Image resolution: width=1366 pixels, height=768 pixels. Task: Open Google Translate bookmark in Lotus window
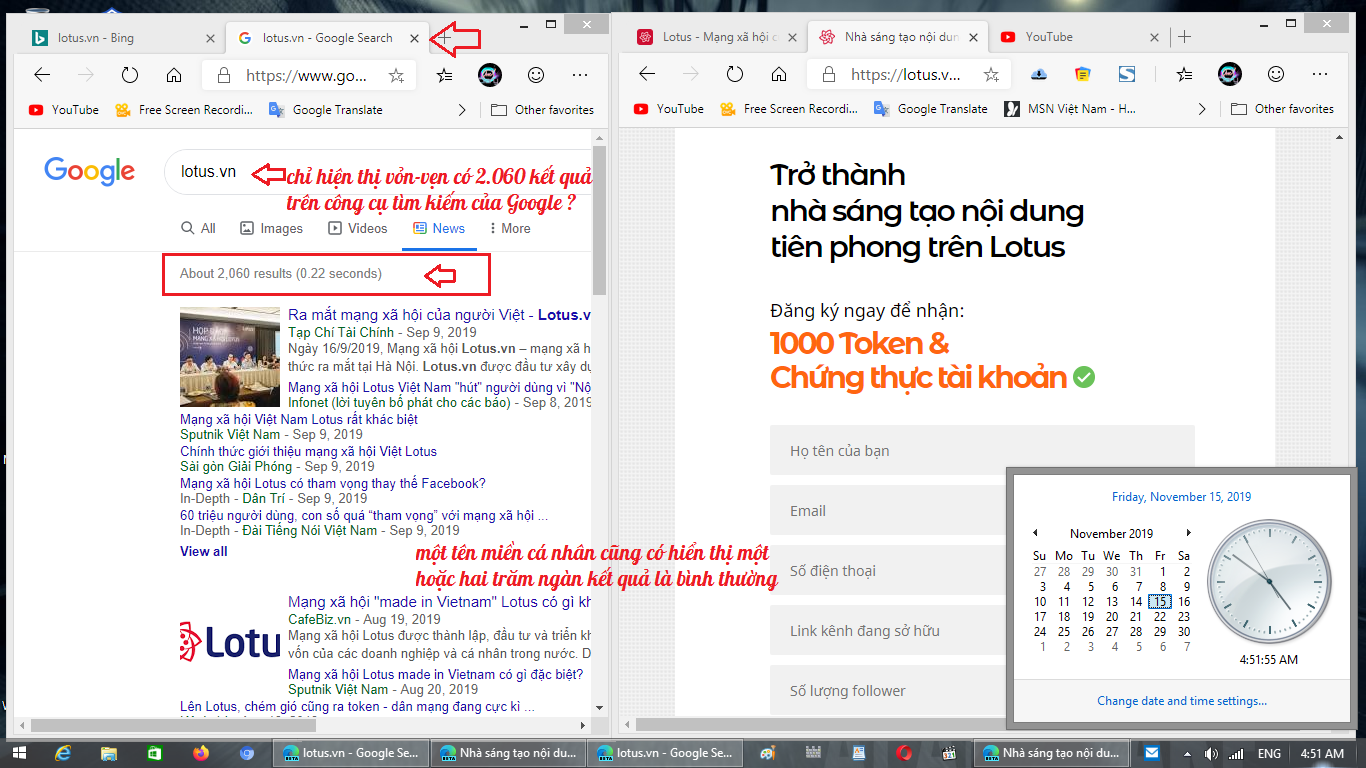[x=930, y=109]
